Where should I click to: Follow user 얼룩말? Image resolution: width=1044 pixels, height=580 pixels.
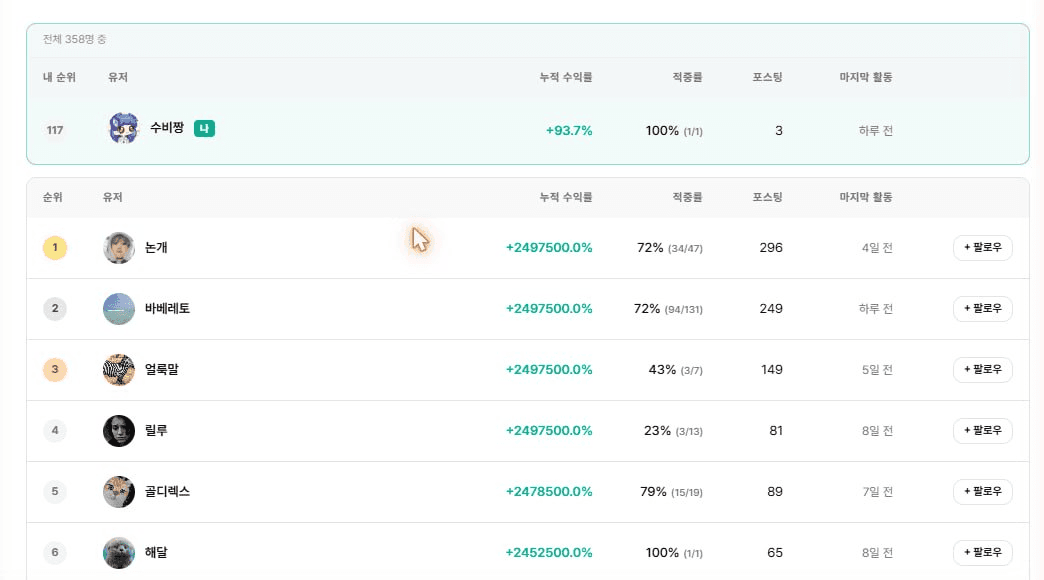(983, 370)
